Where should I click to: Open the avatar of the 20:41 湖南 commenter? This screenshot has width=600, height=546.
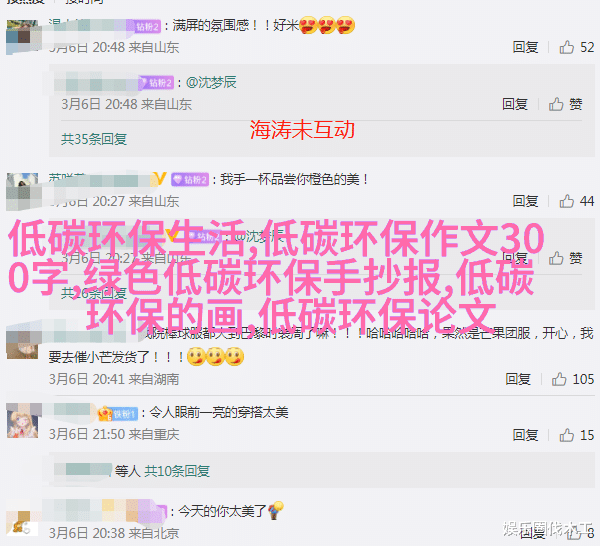pyautogui.click(x=23, y=343)
